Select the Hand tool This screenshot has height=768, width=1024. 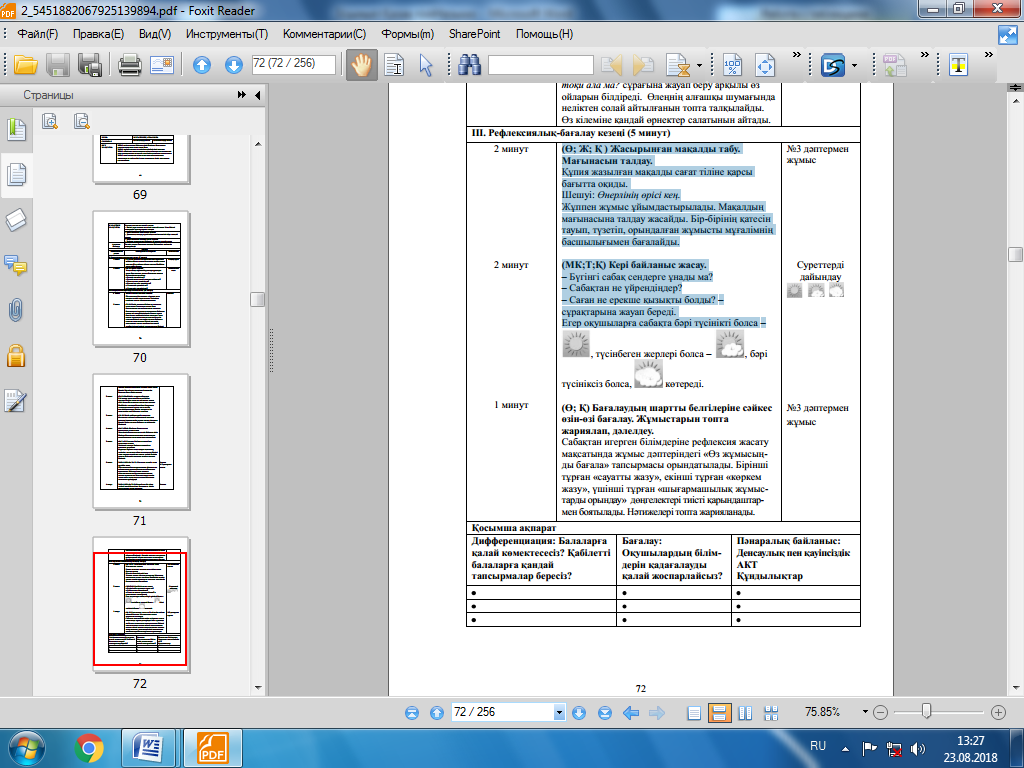[361, 65]
